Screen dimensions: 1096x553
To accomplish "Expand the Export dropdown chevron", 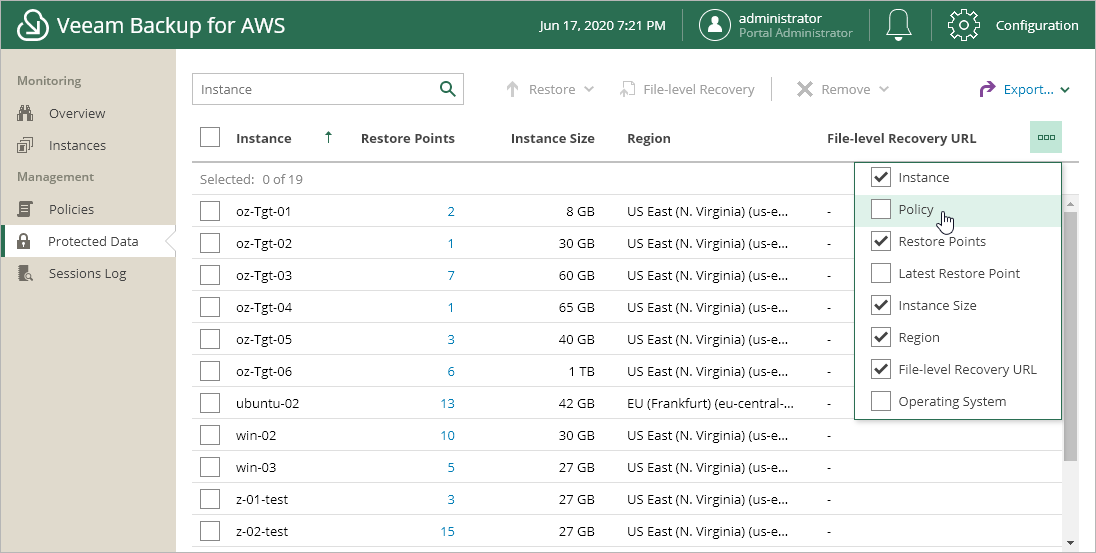I will point(1065,89).
